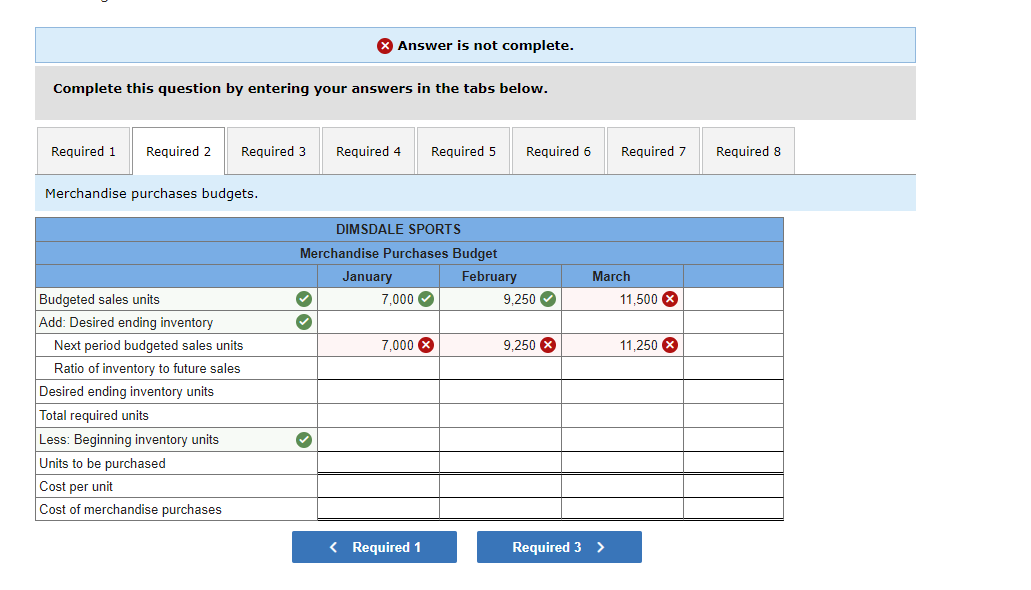The height and width of the screenshot is (590, 1031).
Task: Click the previous Required 1 button below table
Action: [x=374, y=547]
